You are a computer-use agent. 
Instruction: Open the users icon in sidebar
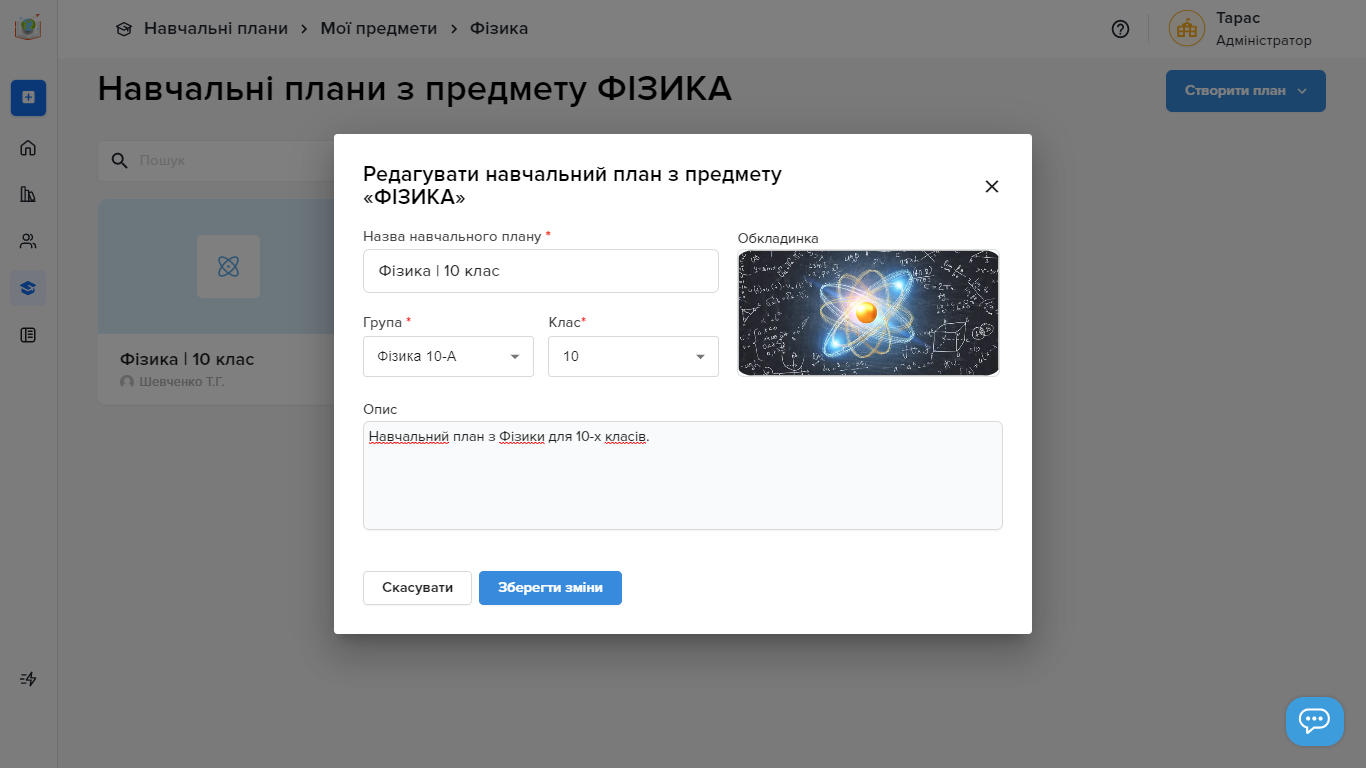[x=28, y=241]
